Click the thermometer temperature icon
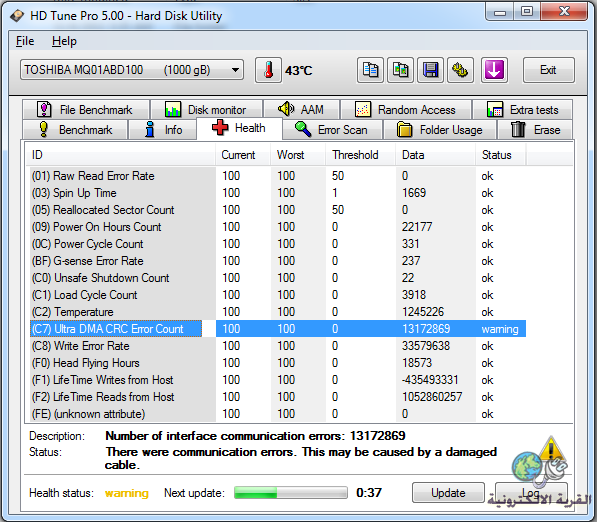Screen dimensions: 597x522 tap(268, 70)
